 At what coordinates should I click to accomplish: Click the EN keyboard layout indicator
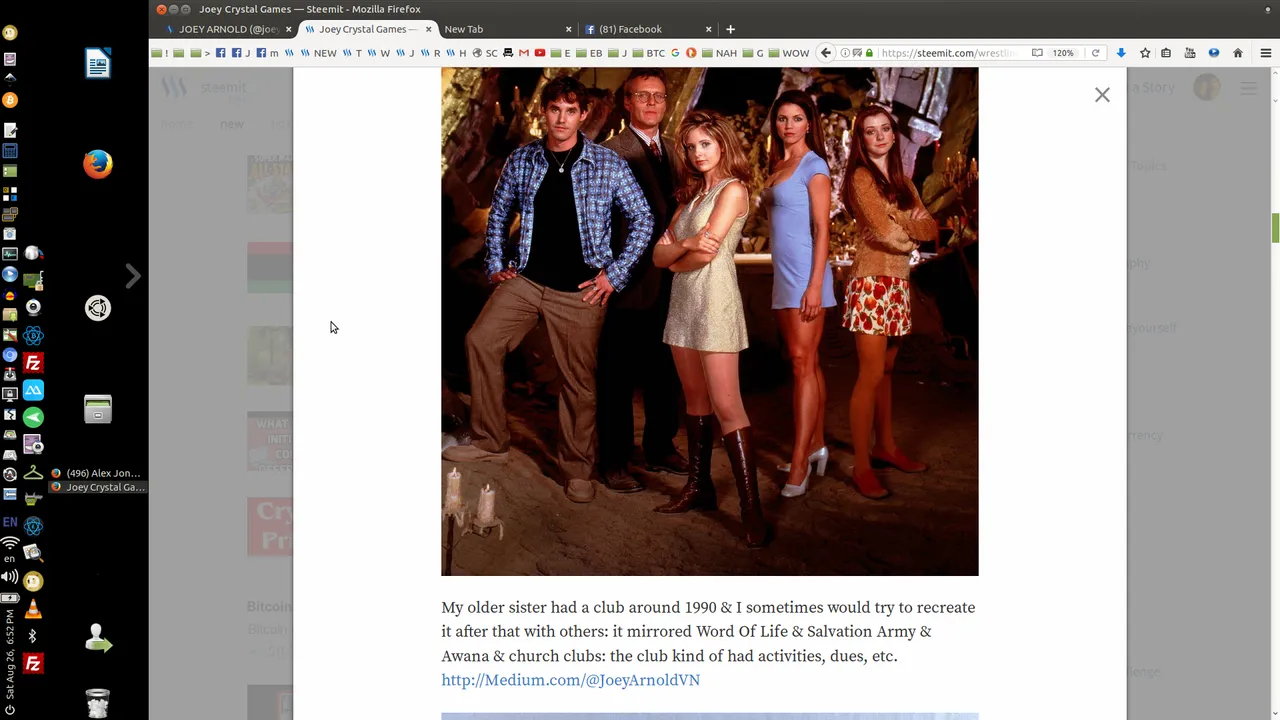click(x=10, y=522)
